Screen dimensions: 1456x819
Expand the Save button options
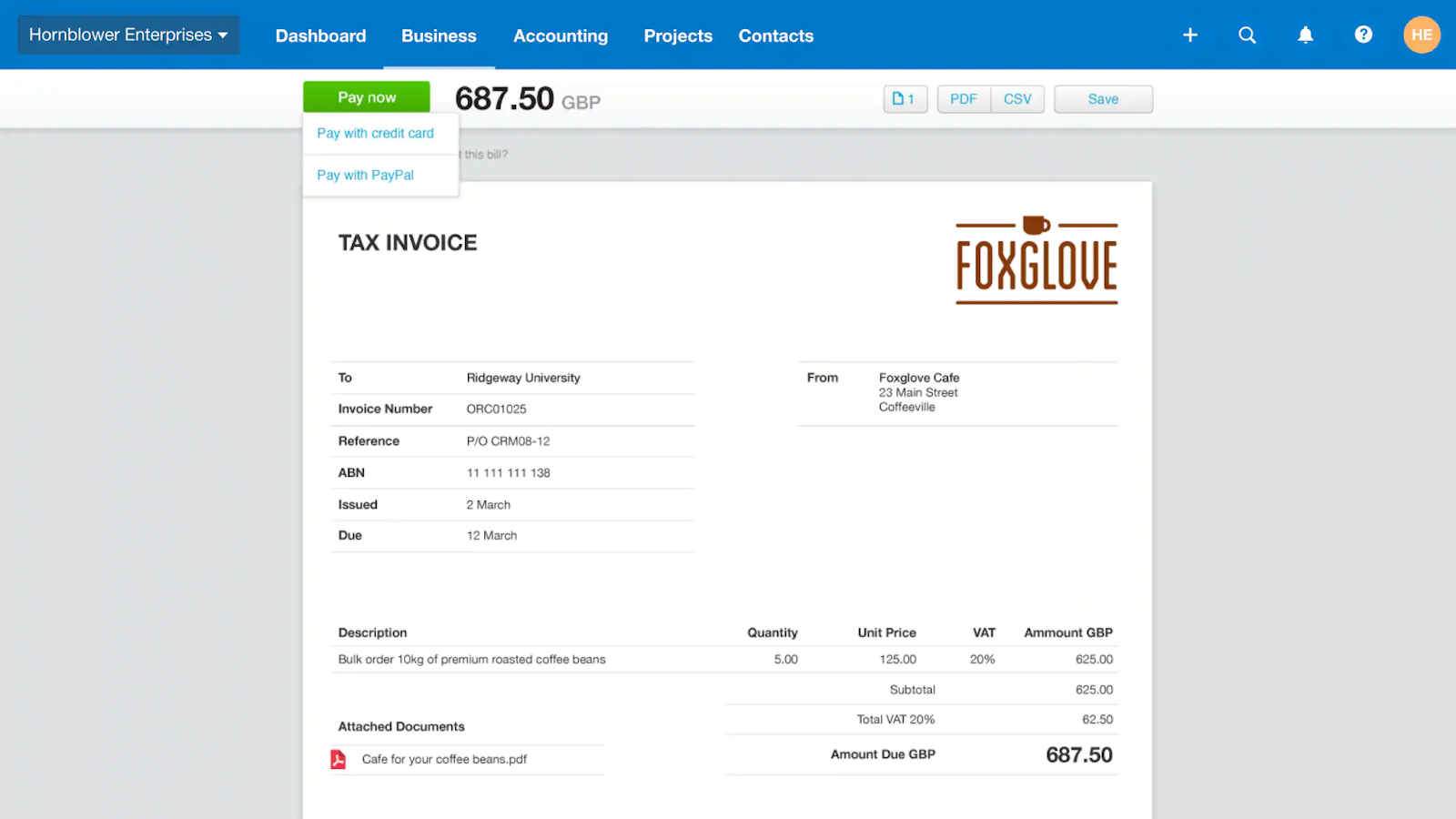point(1103,98)
